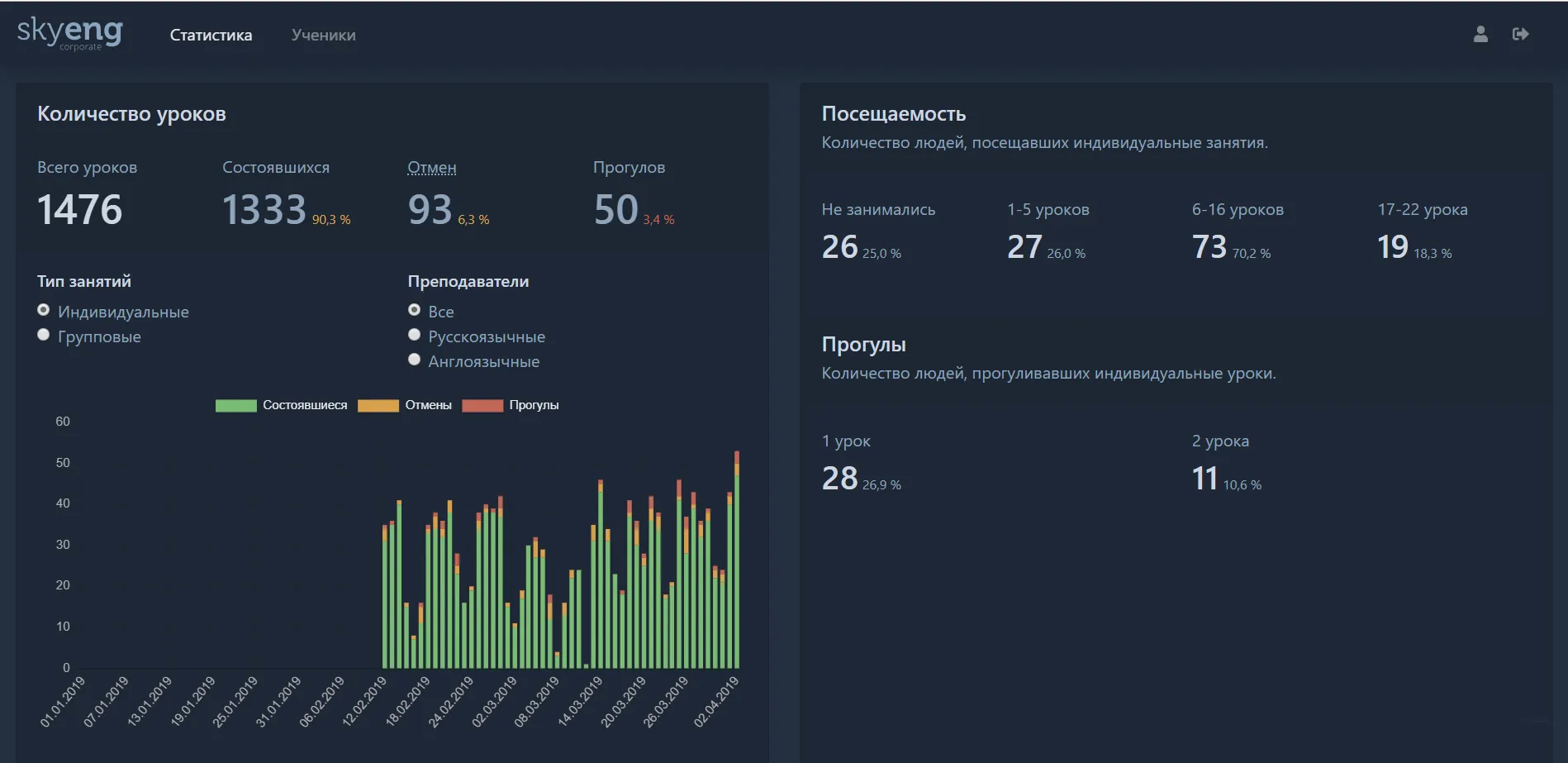Click the Всего уроков label
This screenshot has height=763, width=1568.
pos(87,167)
